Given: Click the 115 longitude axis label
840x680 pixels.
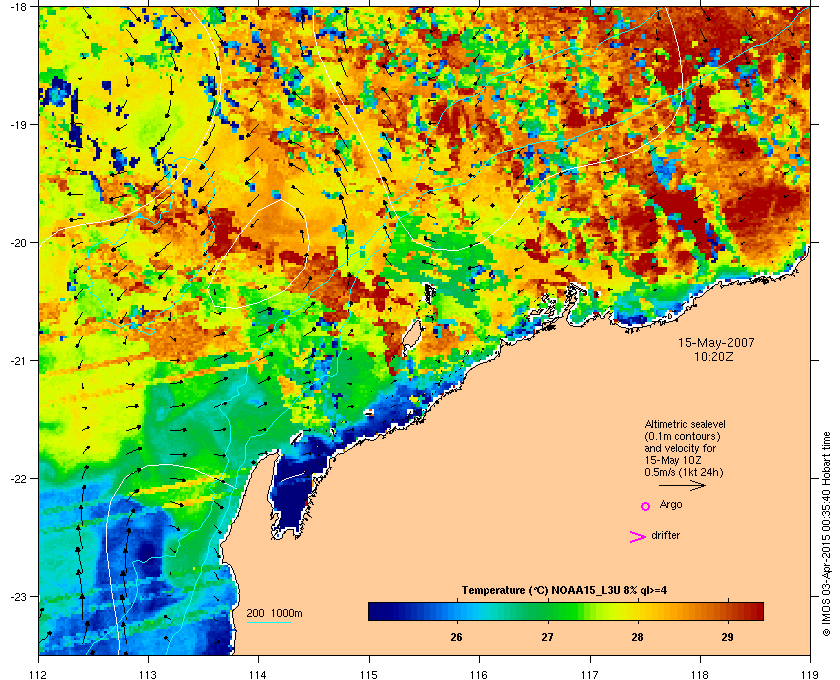Looking at the screenshot, I should (369, 675).
